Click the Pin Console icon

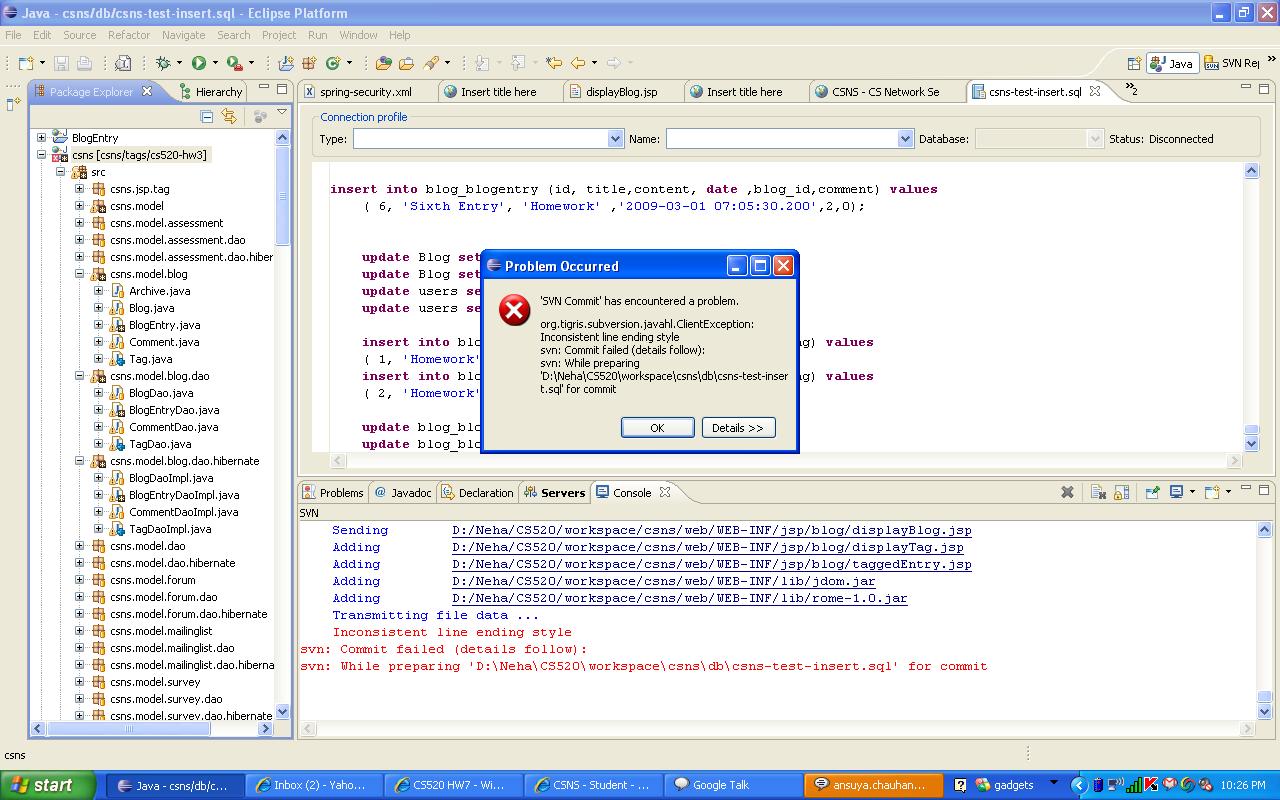[1152, 492]
